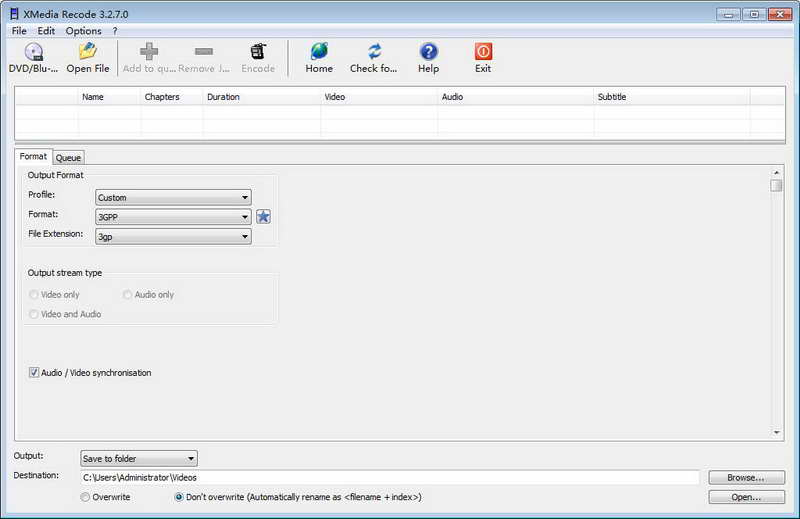Switch to the Format tab
The image size is (800, 519).
pyautogui.click(x=33, y=156)
